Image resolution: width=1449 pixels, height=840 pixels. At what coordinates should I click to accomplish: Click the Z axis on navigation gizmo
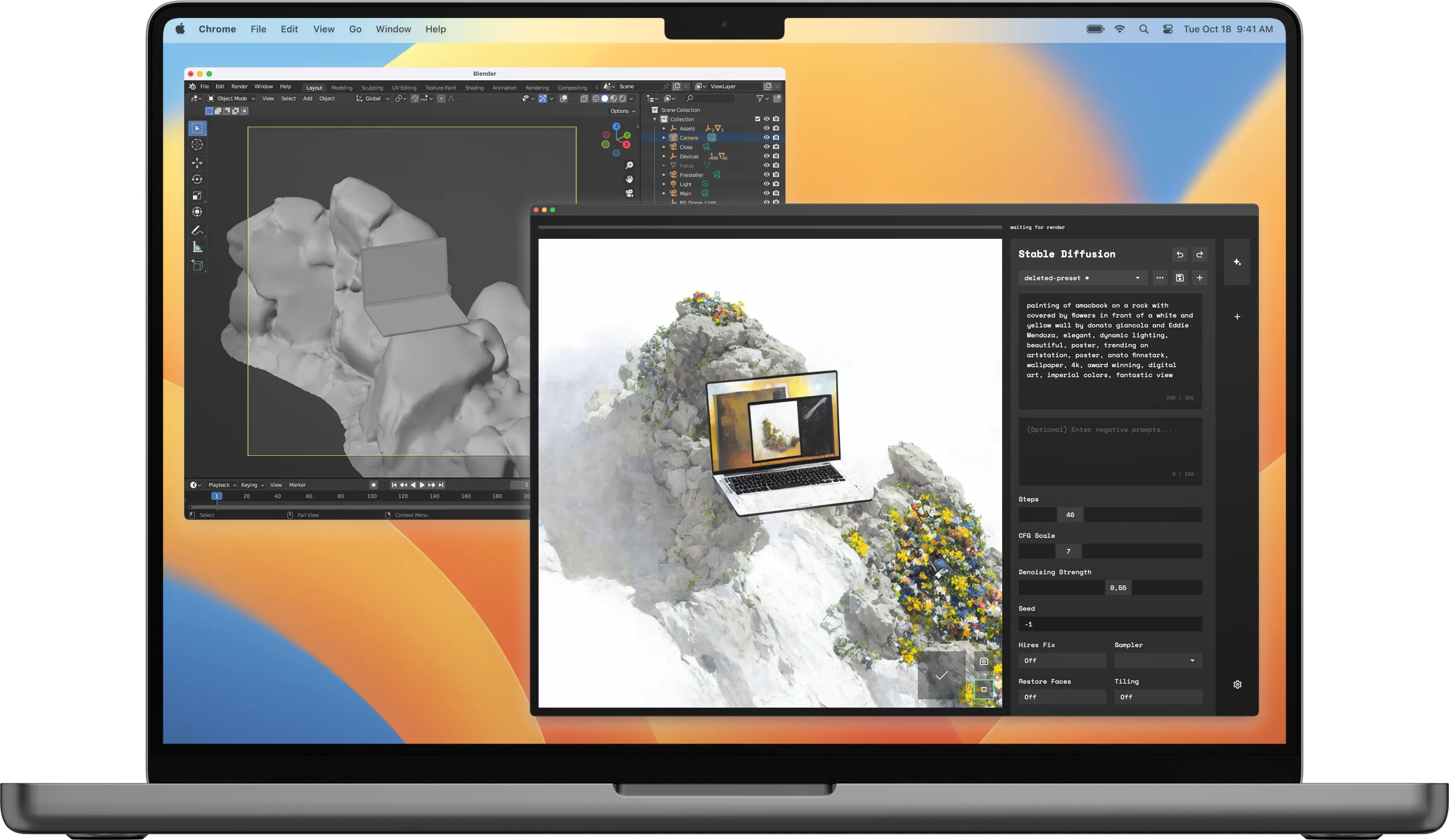point(616,126)
